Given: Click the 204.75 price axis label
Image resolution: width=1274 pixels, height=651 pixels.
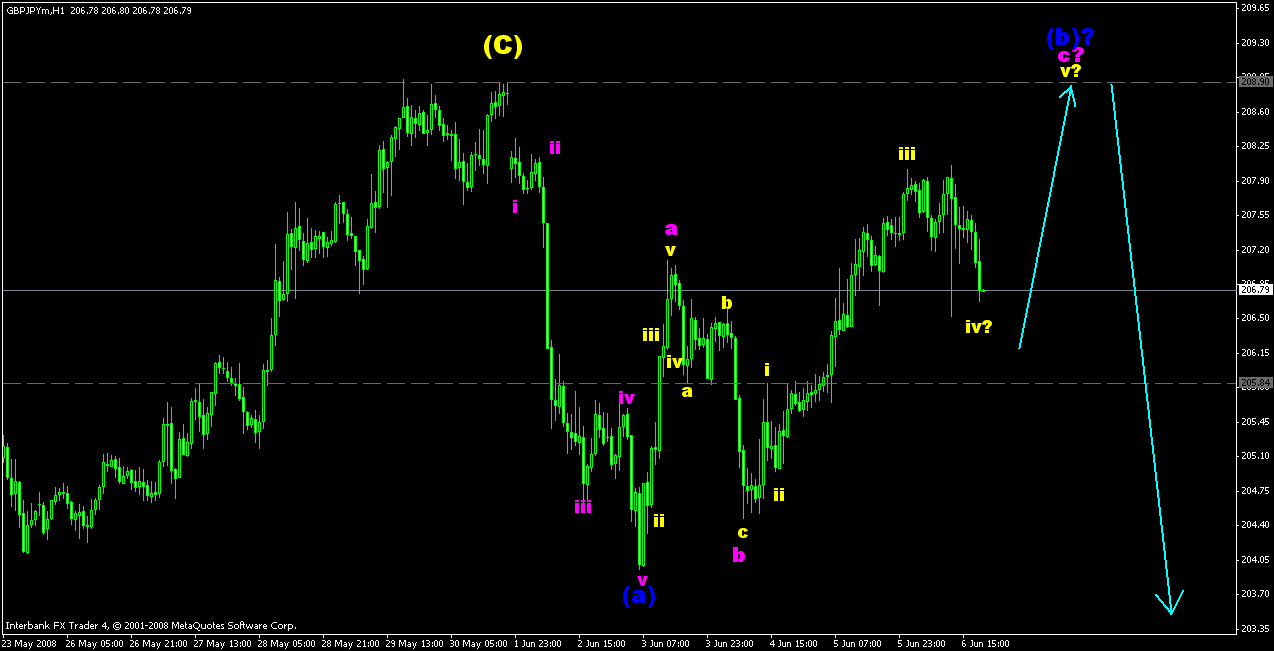Looking at the screenshot, I should coord(1254,490).
